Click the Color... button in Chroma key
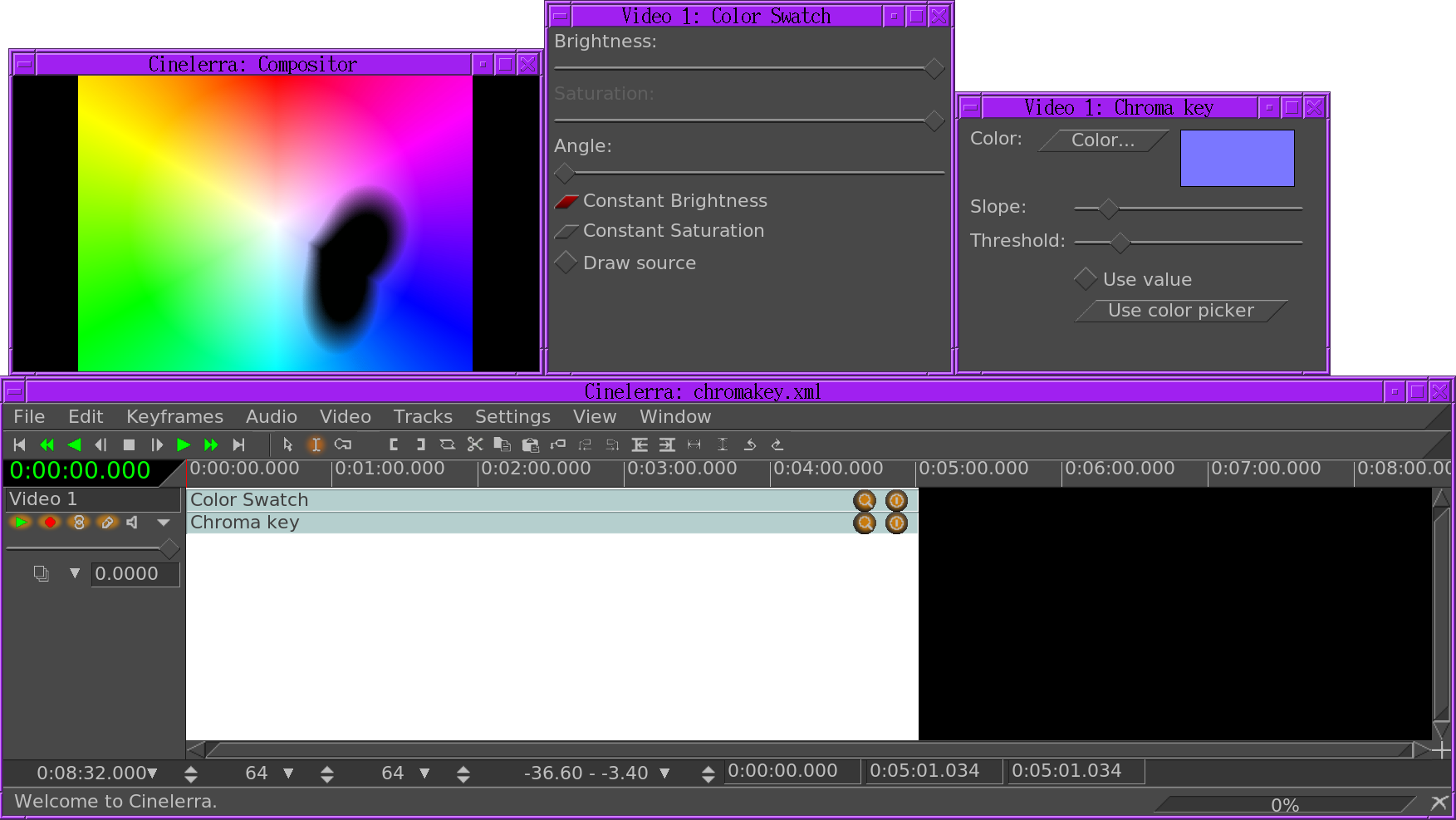Image resolution: width=1456 pixels, height=820 pixels. [1103, 140]
